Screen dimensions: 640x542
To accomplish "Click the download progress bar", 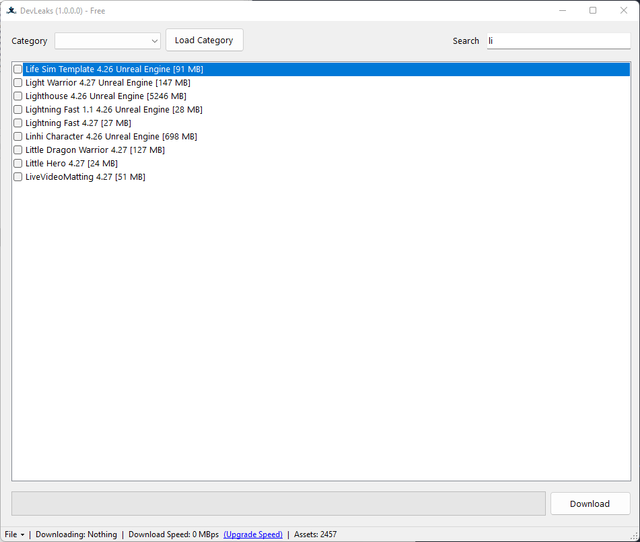I will click(278, 503).
